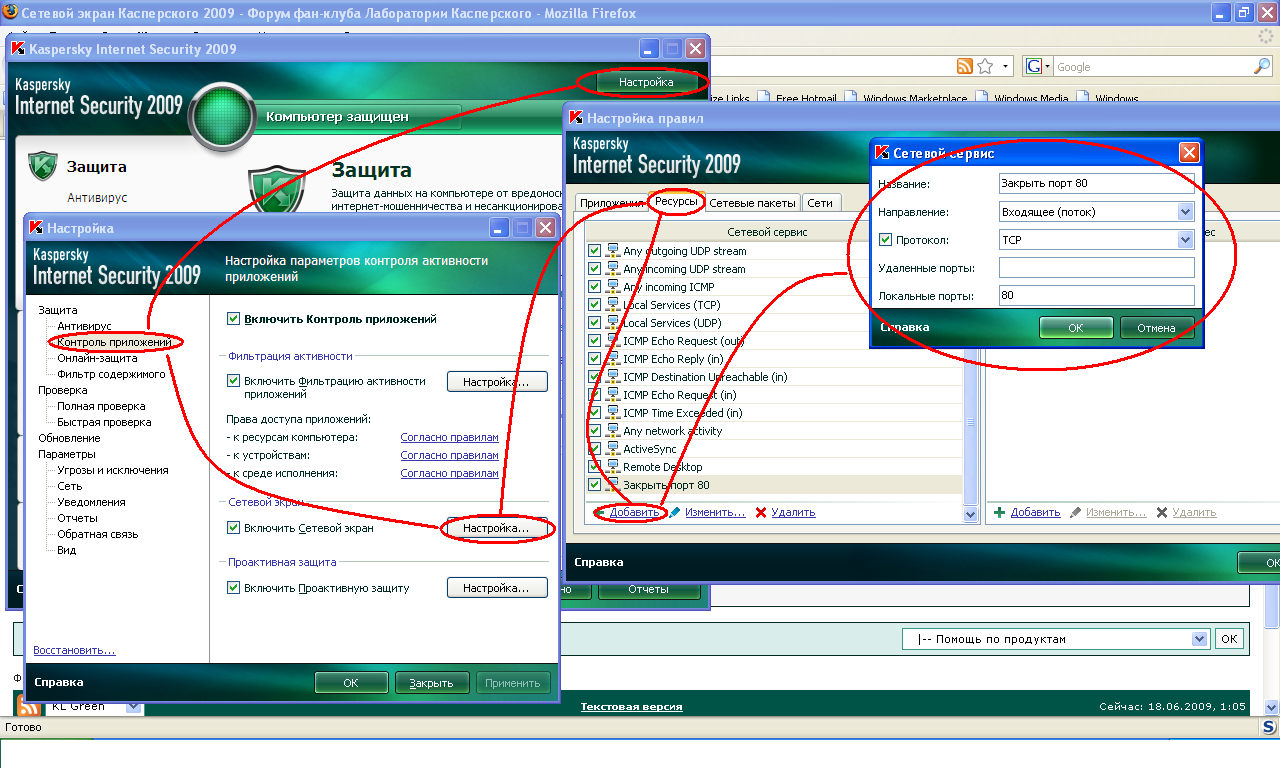The width and height of the screenshot is (1280, 768).
Task: Click network icon beside ICMP Echo Reply (in)
Action: 613,359
